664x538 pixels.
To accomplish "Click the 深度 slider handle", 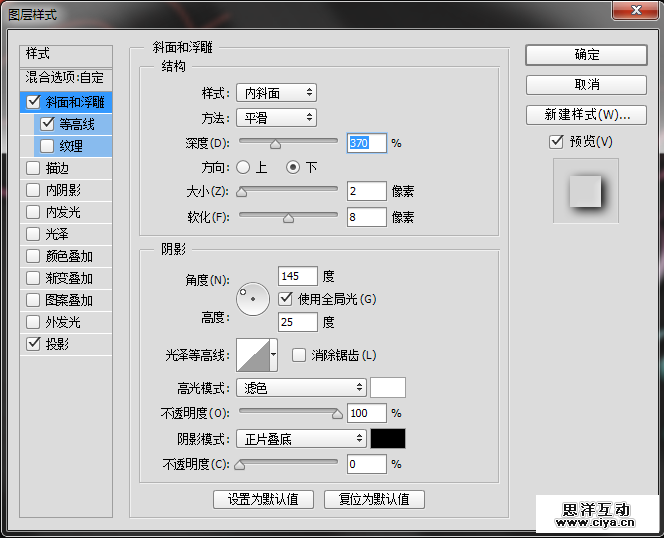I will click(x=275, y=144).
